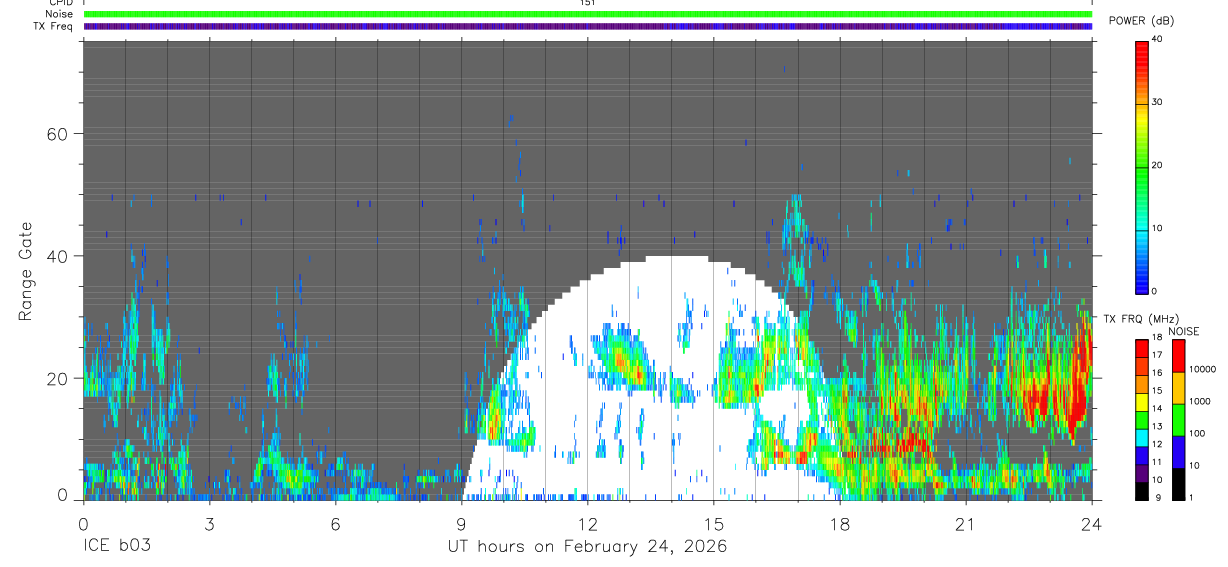Click the "Noise" row label at top left
This screenshot has width=1228, height=567.
pyautogui.click(x=59, y=14)
